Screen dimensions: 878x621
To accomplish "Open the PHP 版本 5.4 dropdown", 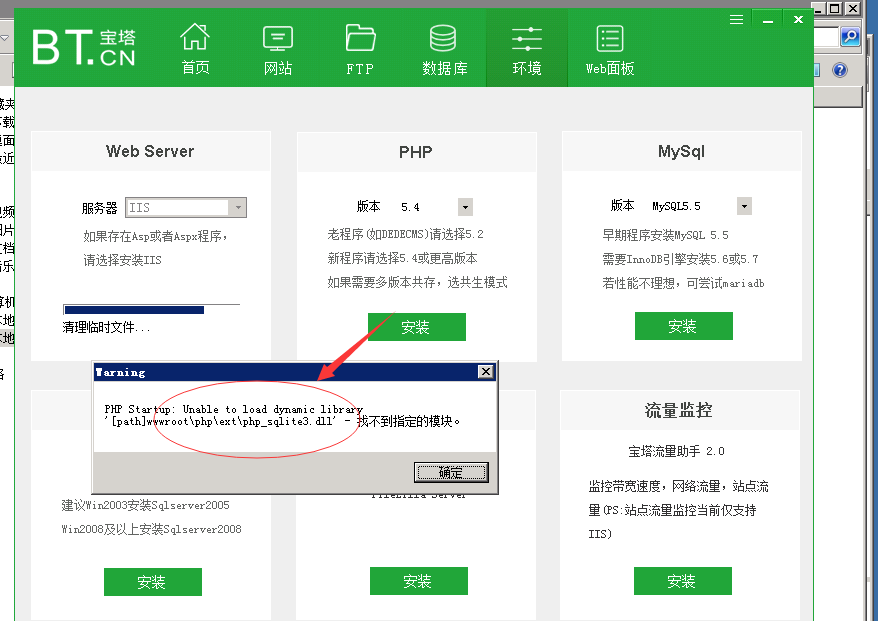I will [x=465, y=207].
